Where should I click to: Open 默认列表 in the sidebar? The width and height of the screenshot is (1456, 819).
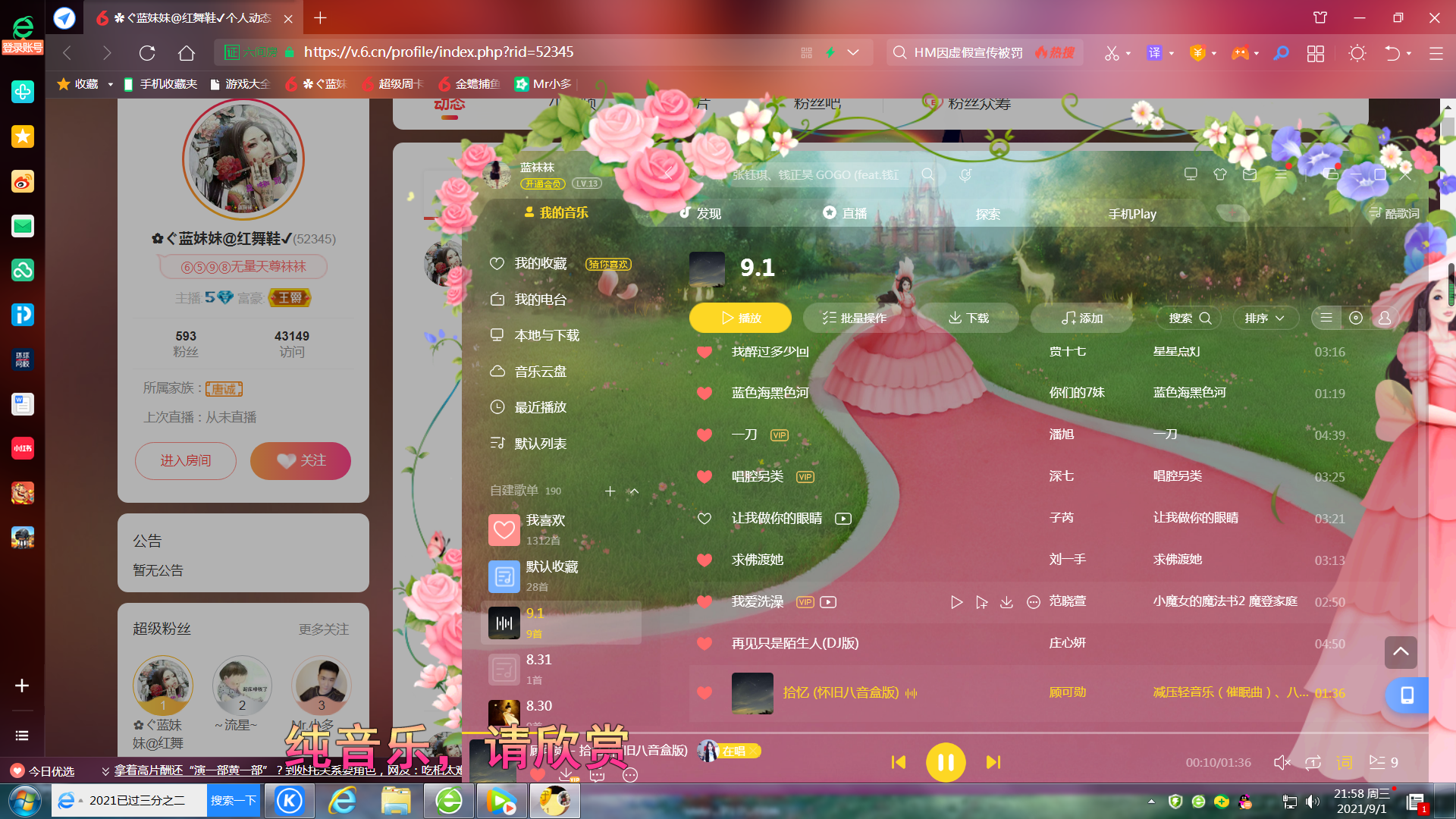(x=540, y=444)
